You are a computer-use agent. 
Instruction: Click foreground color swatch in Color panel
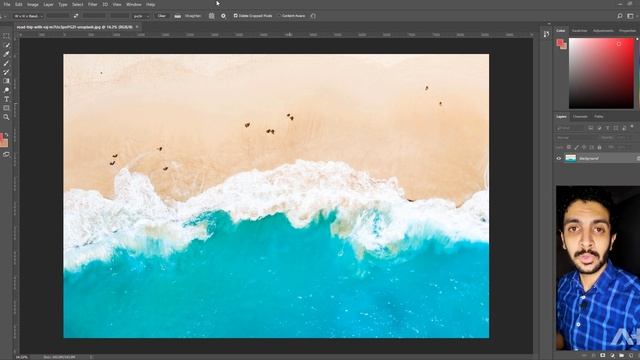pos(560,42)
